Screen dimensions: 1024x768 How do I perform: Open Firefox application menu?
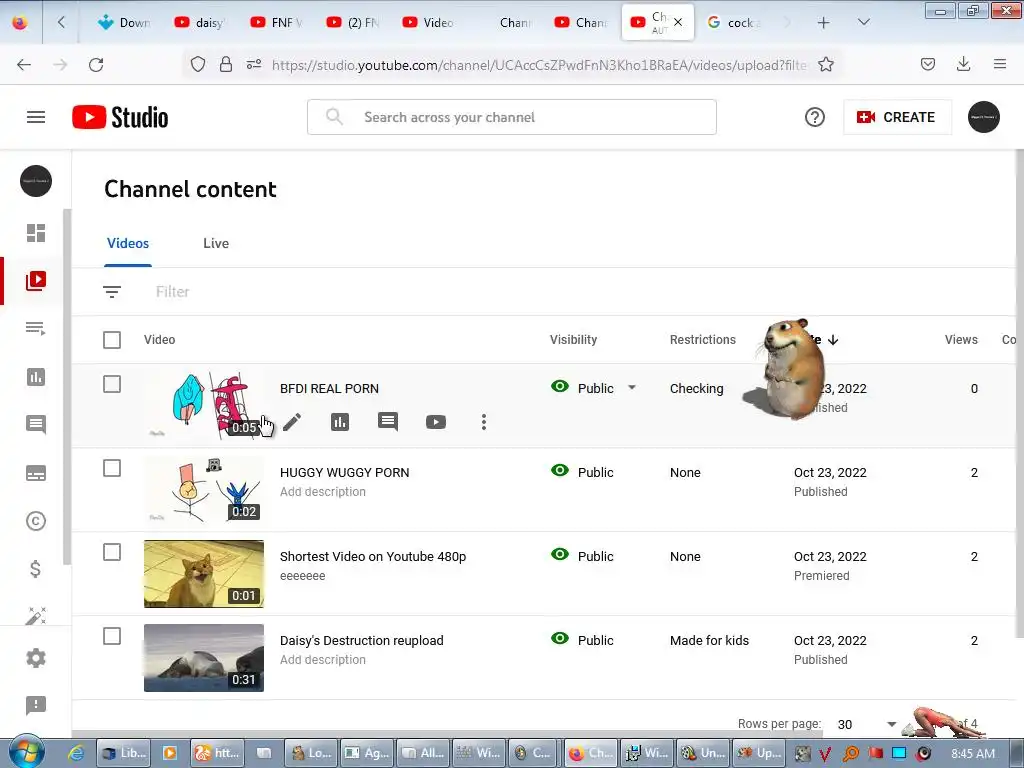(1000, 64)
